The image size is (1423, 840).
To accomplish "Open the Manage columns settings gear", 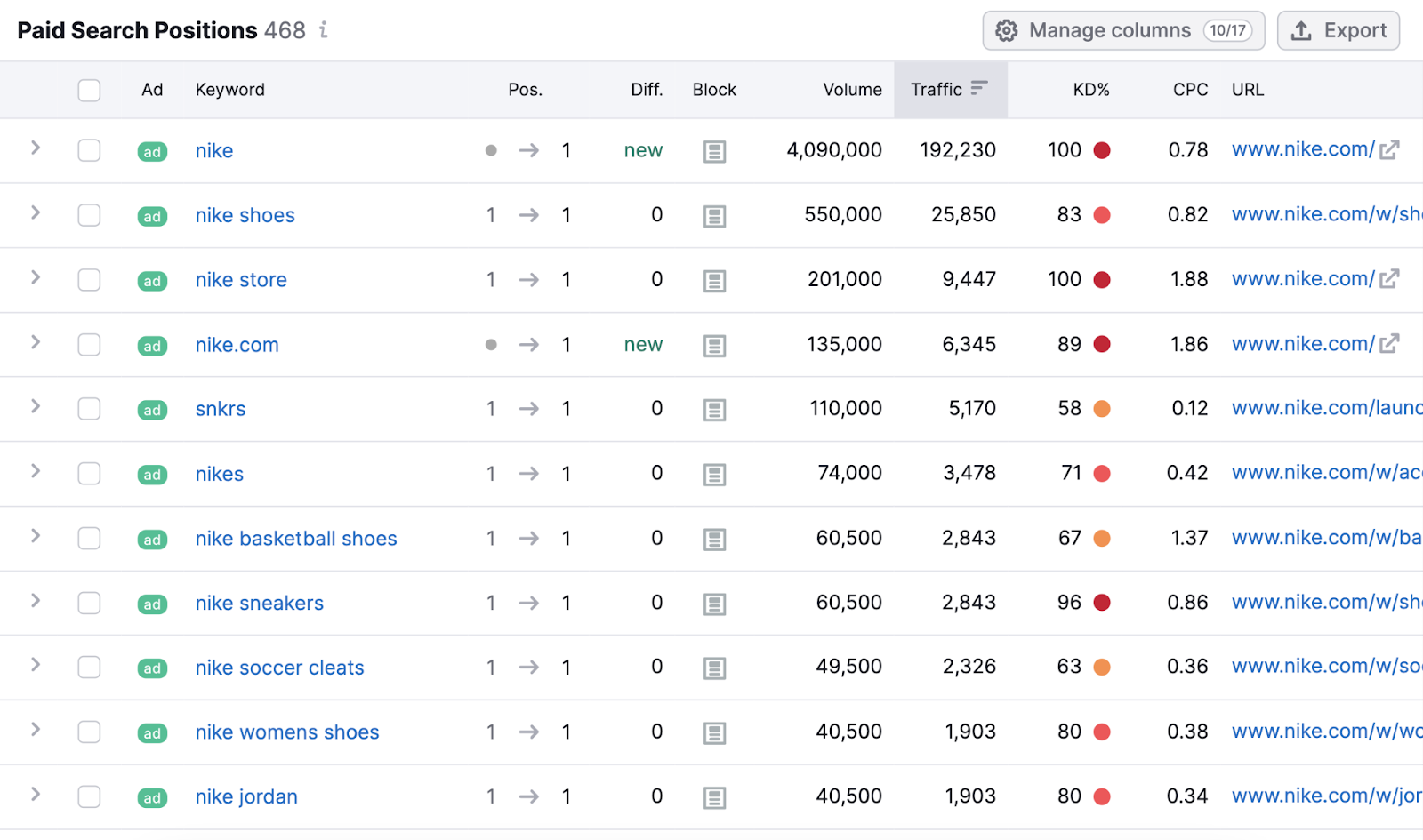I will tap(1006, 29).
